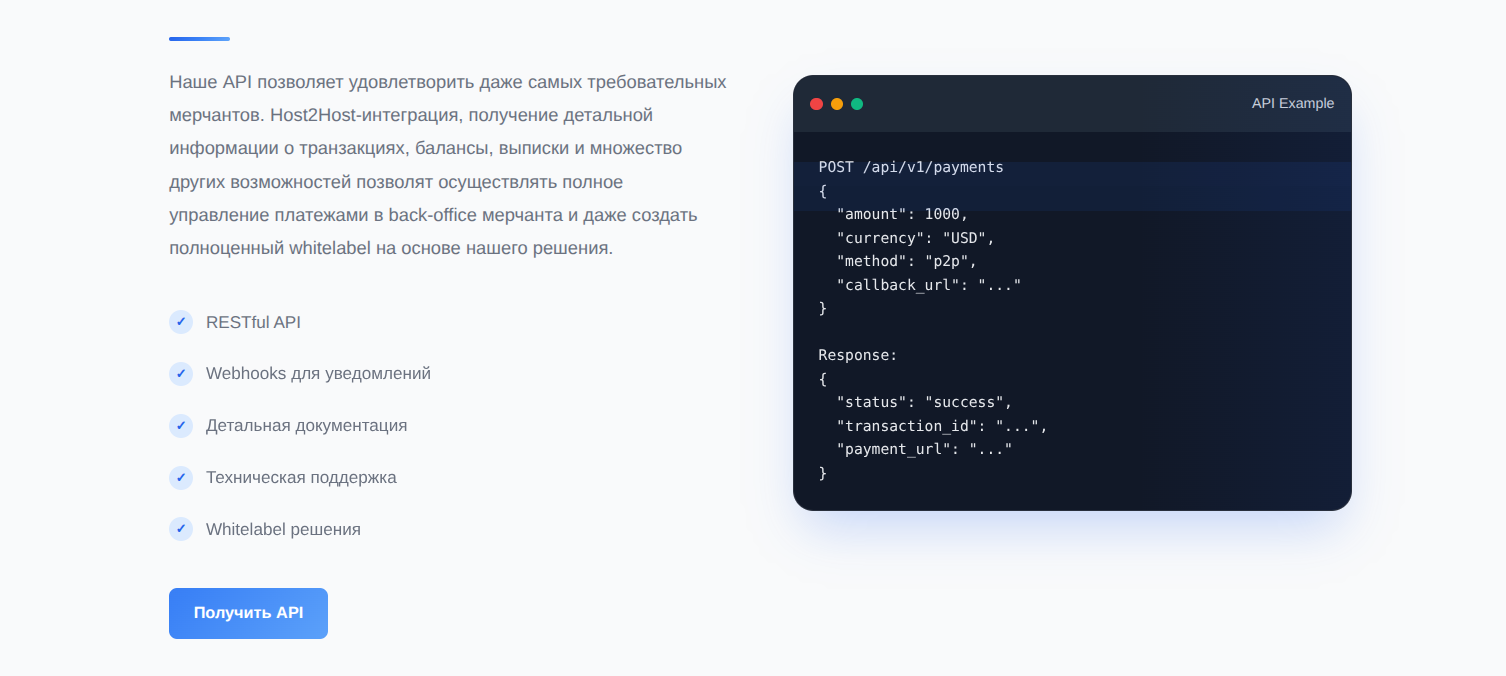Select the POST /api/v1/payments code line

pos(910,167)
